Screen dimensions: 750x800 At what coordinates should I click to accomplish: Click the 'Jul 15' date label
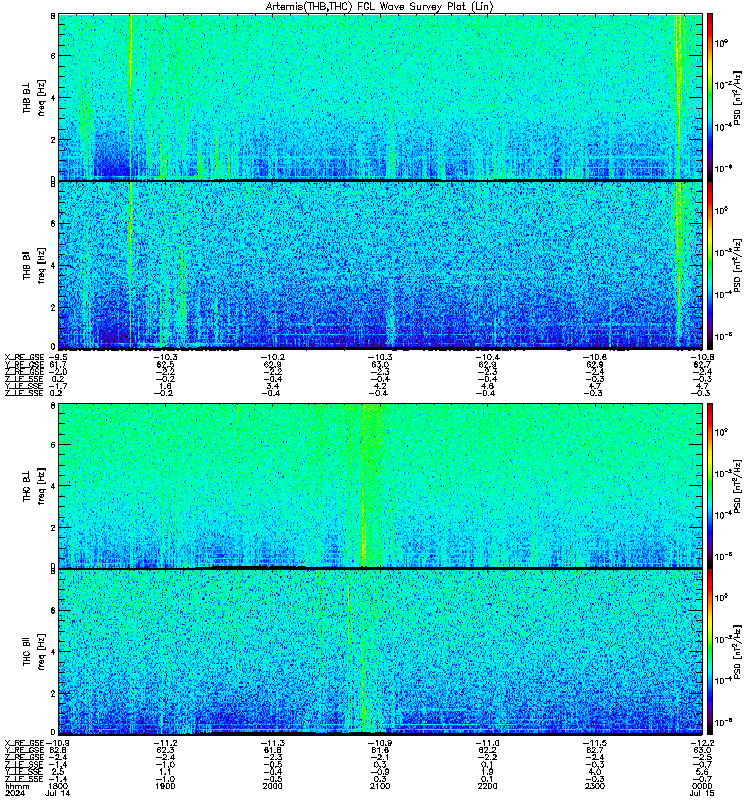702,793
